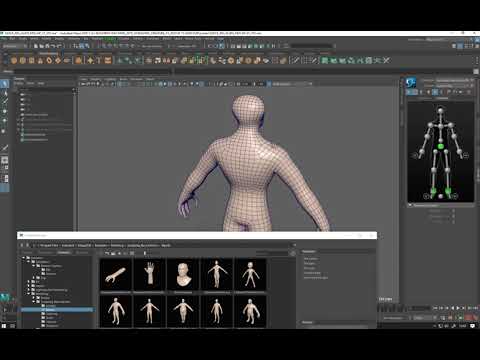Select the head bust mesh thumbnail

click(x=183, y=275)
